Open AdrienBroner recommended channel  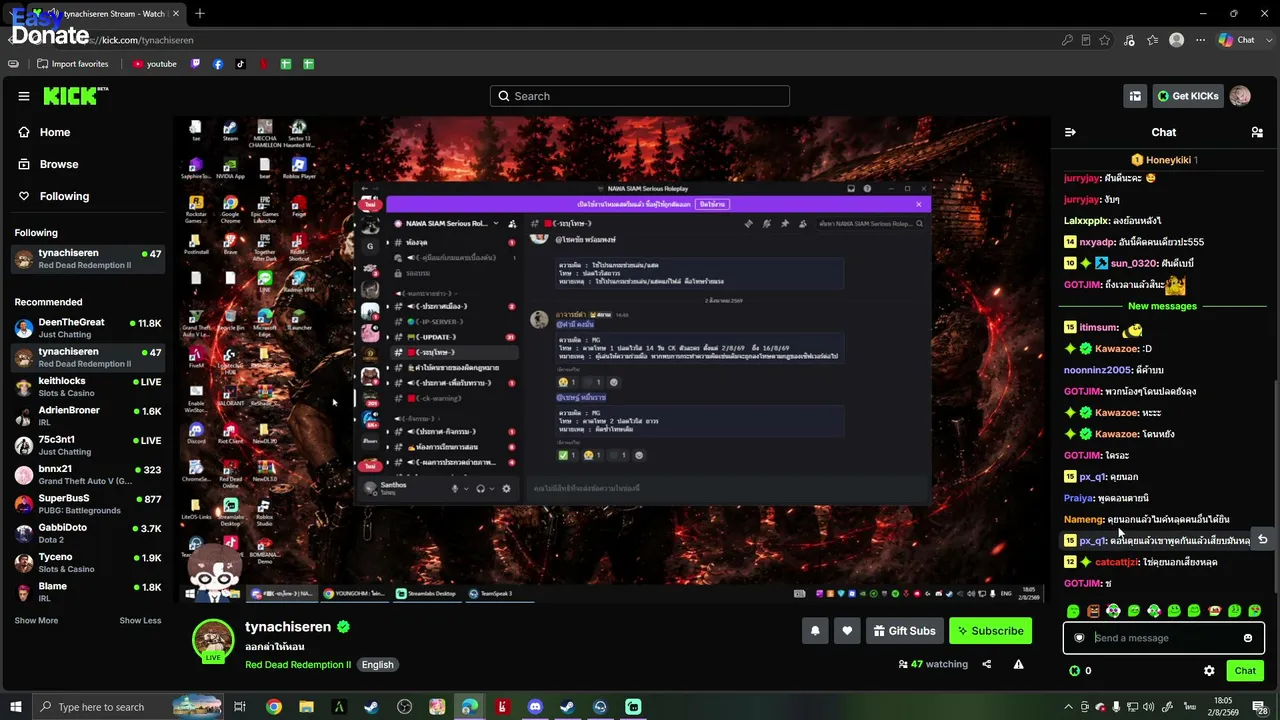point(88,416)
